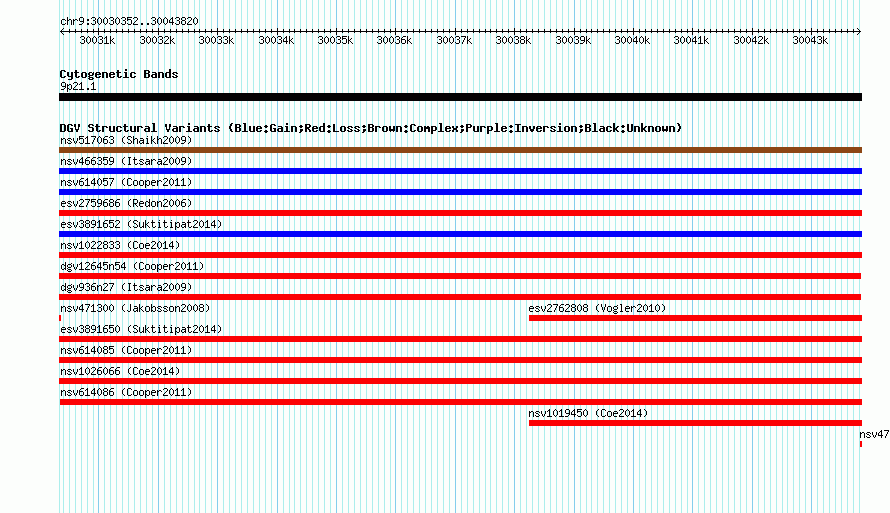
Task: Open dgv12645n54 (Cooper2011) variant label
Action: tap(132, 266)
